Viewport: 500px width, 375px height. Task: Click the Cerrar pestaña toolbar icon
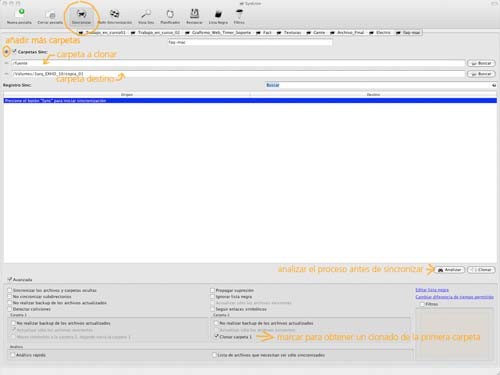50,16
